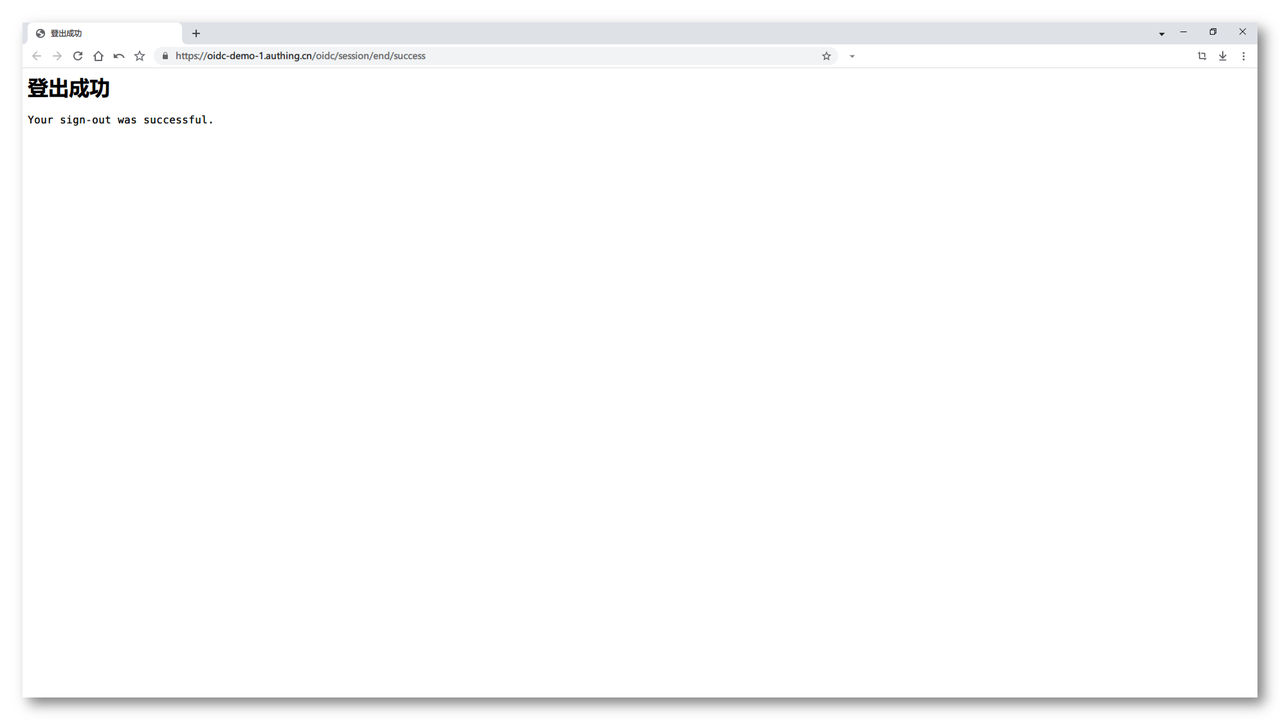Minimize the browser window
Viewport: 1280px width, 720px height.
pyautogui.click(x=1183, y=32)
